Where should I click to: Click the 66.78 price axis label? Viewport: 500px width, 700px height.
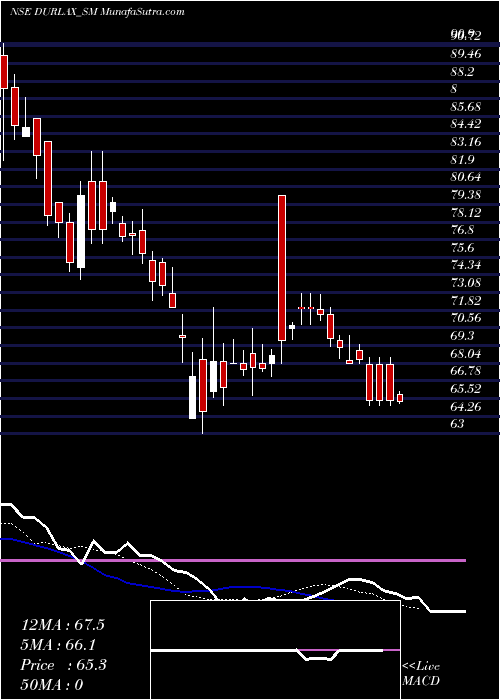click(466, 371)
